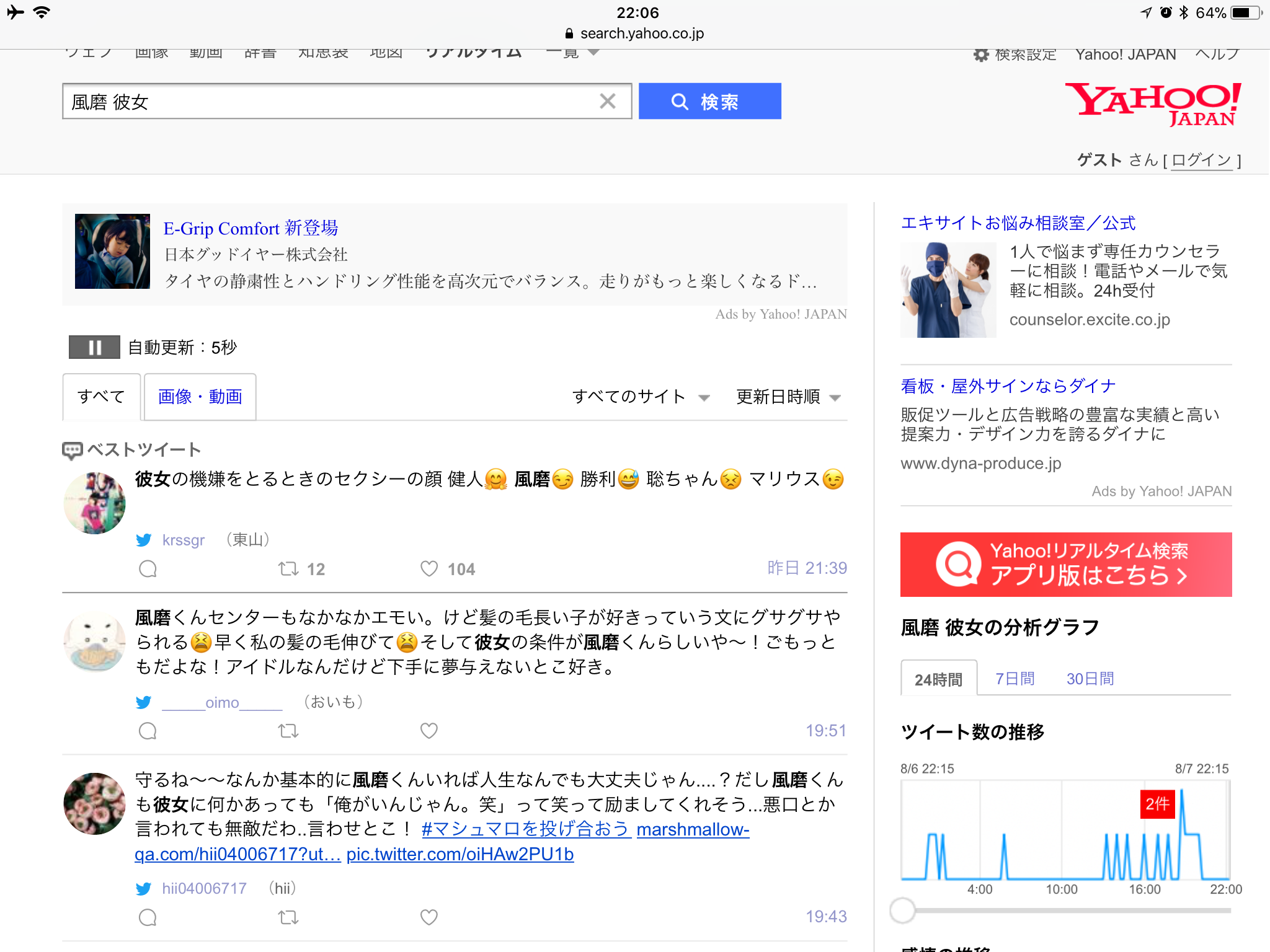The width and height of the screenshot is (1270, 952).
Task: Retweet krssgr's tweet showing 12 retweets
Action: [x=288, y=569]
